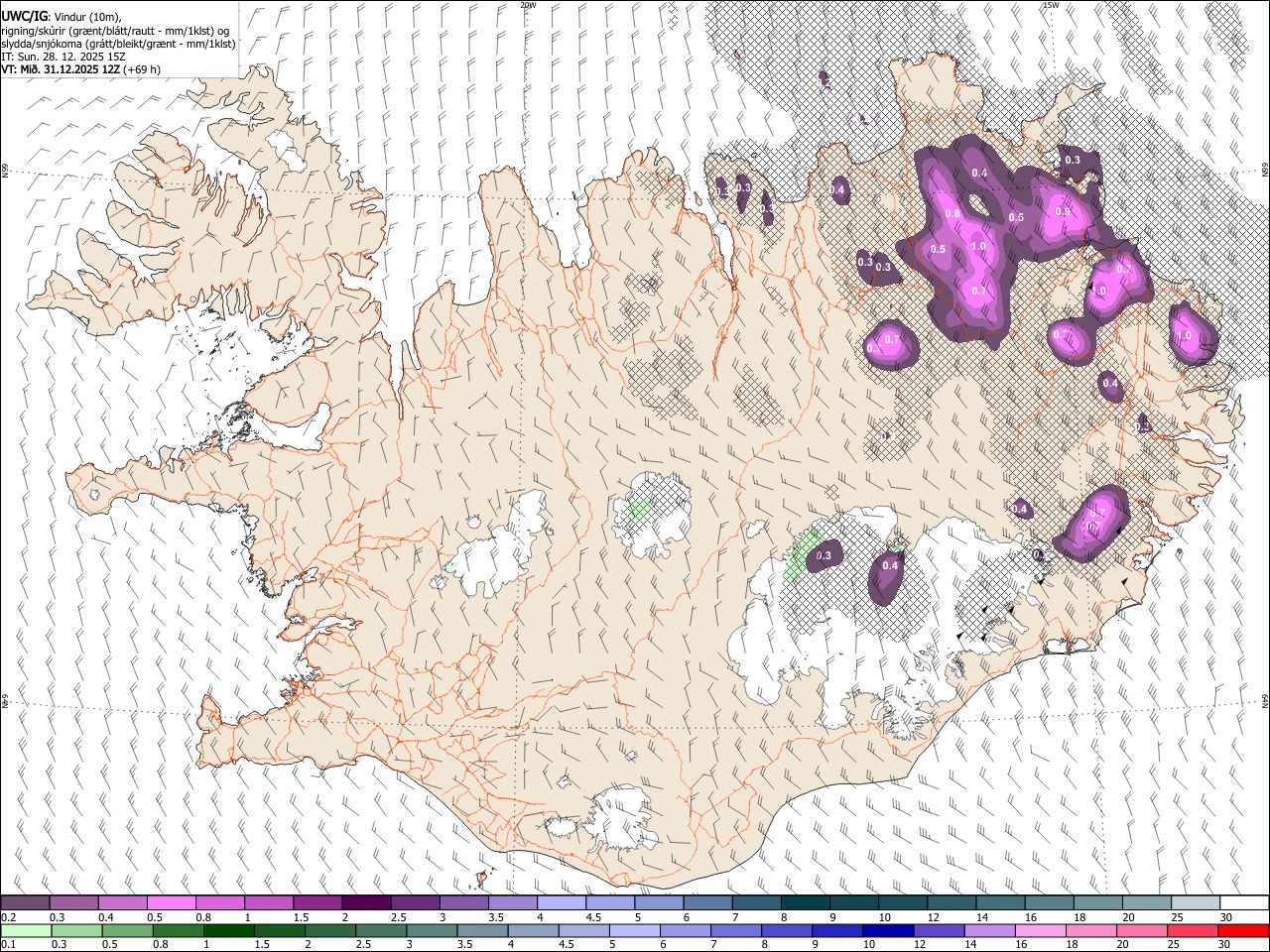This screenshot has height=952, width=1270.
Task: Click the '0.8' snowfall value on the map
Action: 952,214
